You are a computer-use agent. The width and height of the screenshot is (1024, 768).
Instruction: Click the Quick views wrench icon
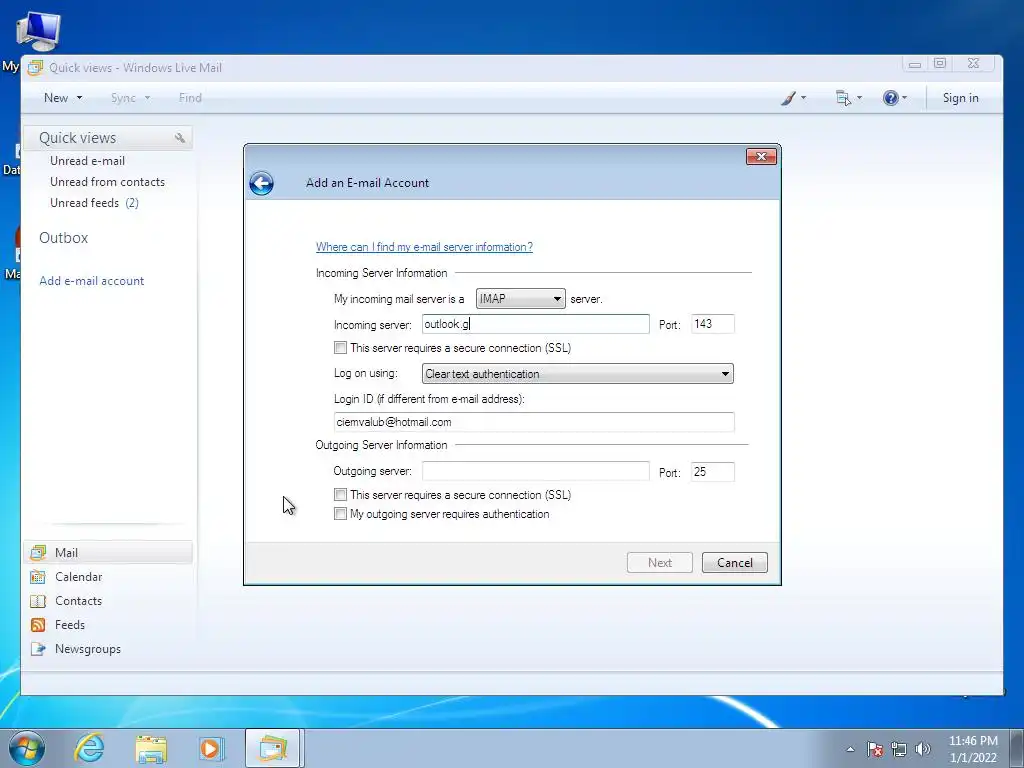180,138
